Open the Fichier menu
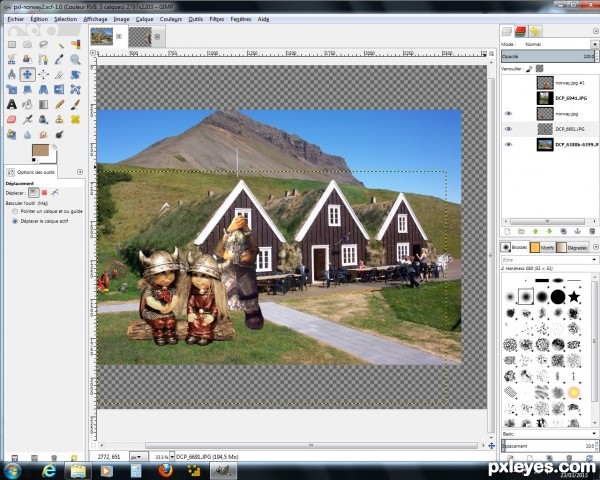This screenshot has height=480, width=600. click(x=16, y=19)
